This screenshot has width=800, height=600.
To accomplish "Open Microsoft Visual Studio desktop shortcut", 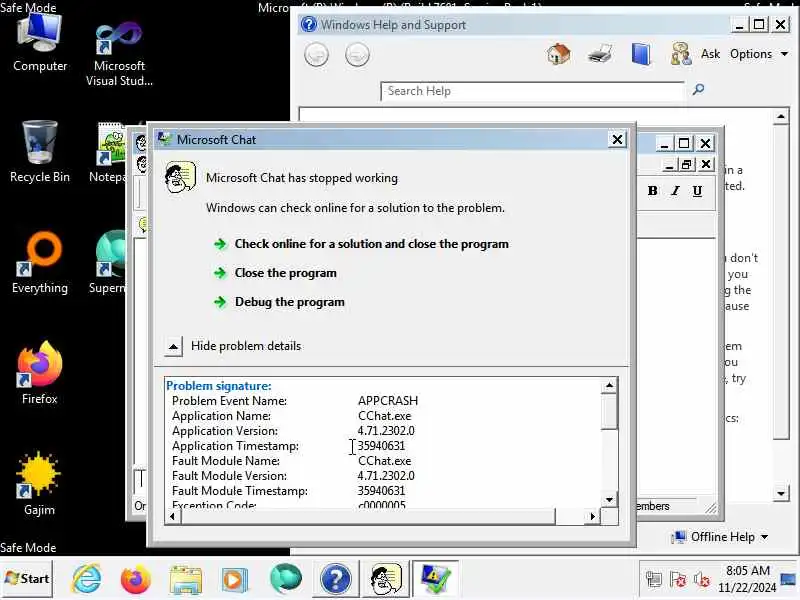I will (x=119, y=54).
